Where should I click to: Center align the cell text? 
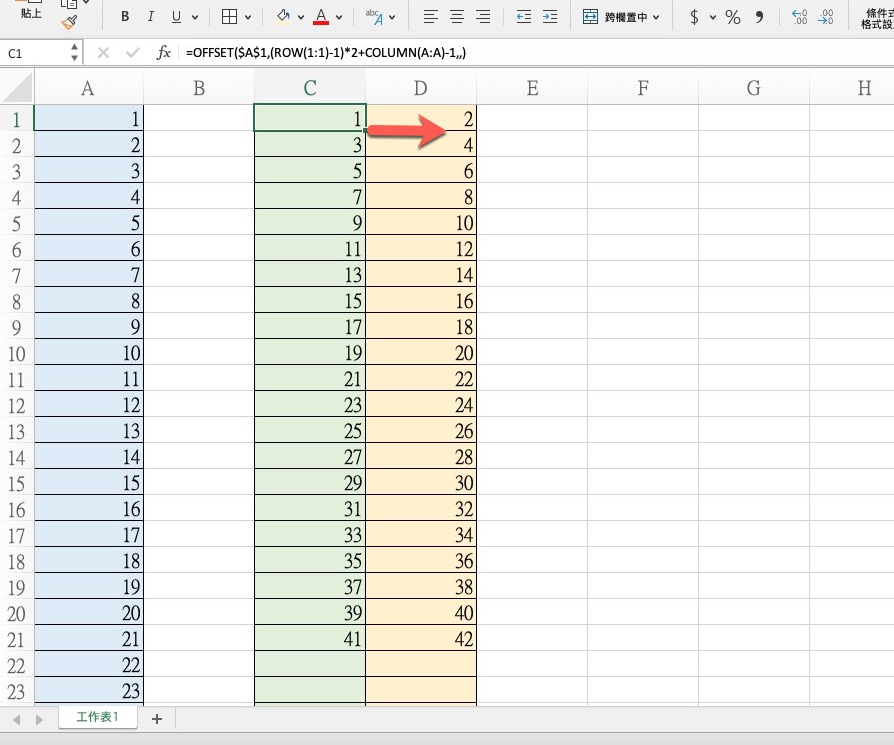click(x=457, y=17)
